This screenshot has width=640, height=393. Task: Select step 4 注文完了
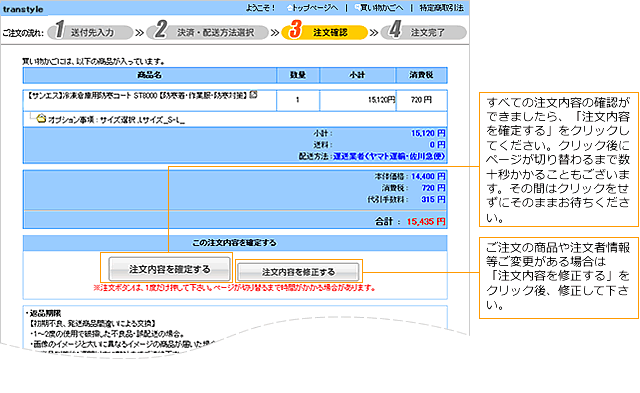pos(424,32)
